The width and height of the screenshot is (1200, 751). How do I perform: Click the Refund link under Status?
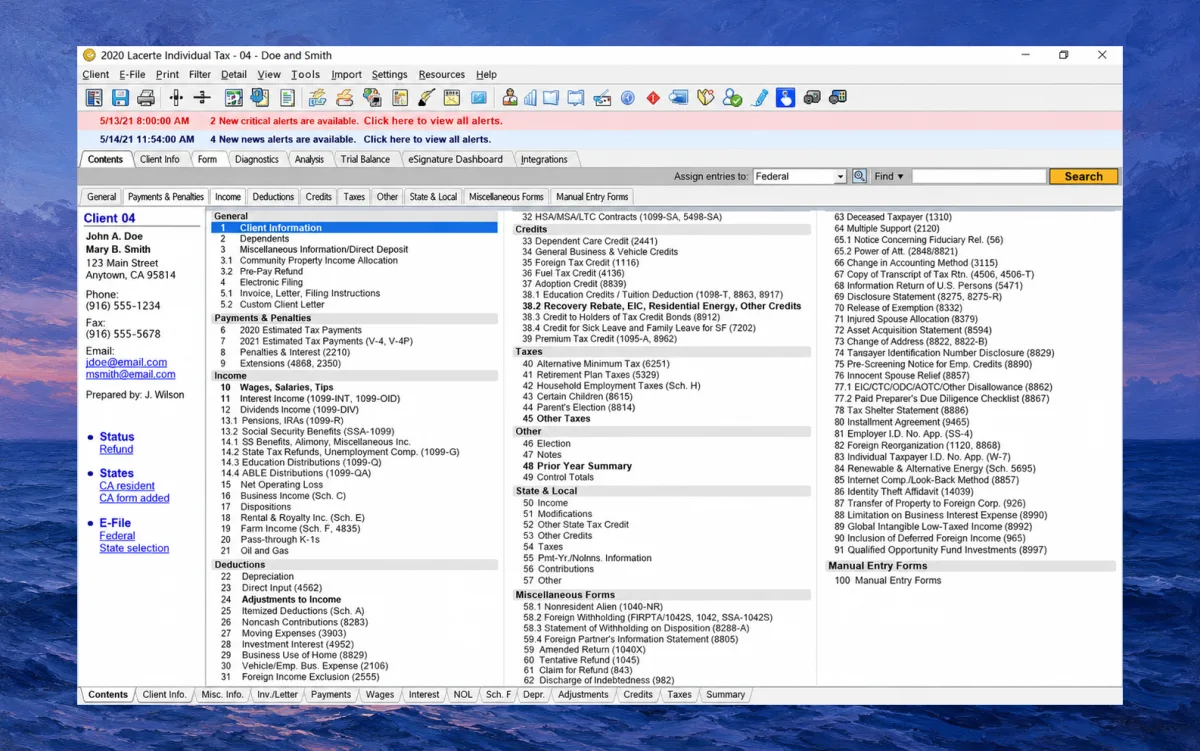click(116, 449)
